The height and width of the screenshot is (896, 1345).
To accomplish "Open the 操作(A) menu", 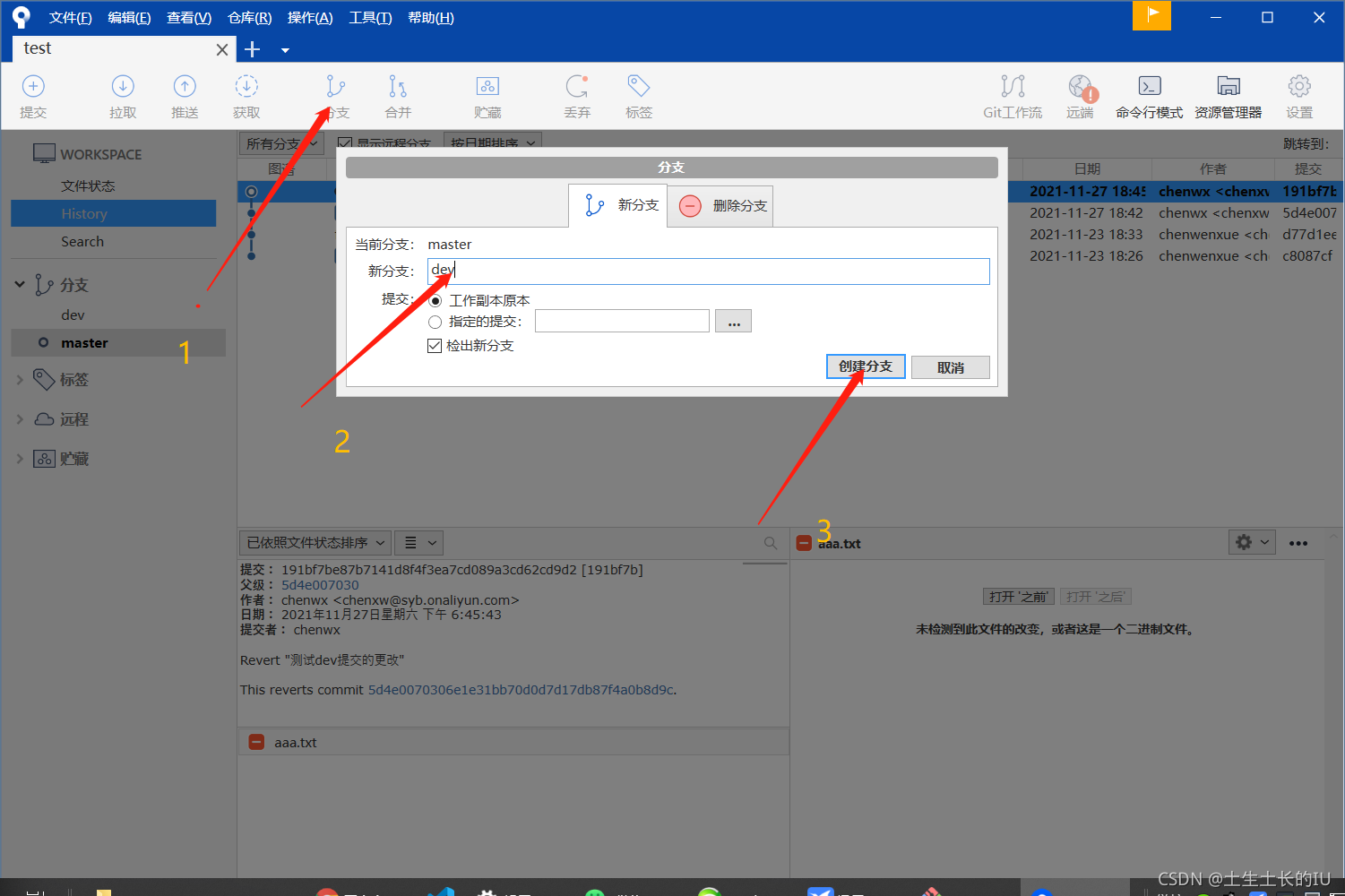I will [310, 18].
